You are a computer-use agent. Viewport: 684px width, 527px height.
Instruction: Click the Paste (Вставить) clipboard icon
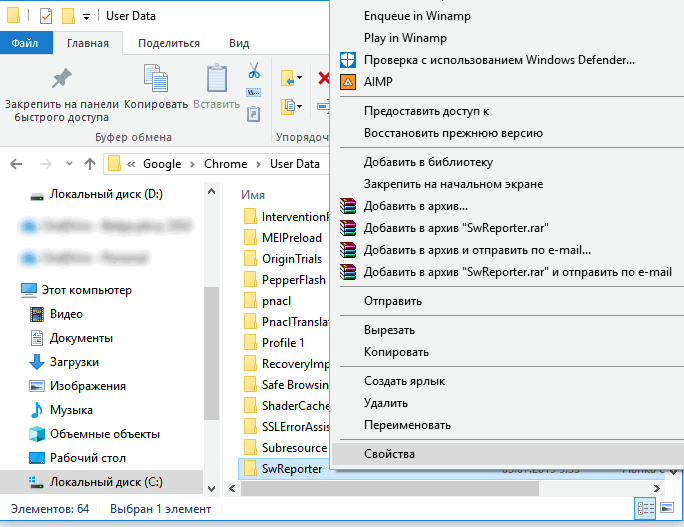(x=217, y=79)
